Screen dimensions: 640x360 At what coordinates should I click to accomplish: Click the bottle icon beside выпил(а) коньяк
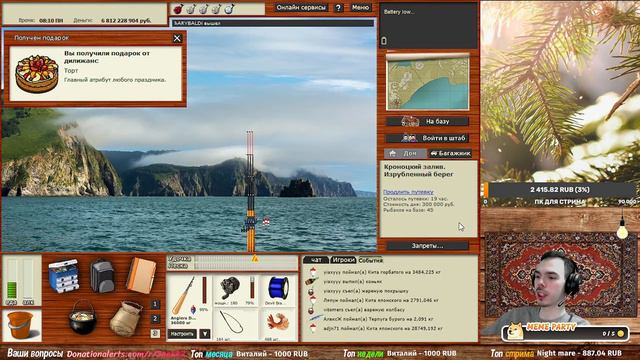click(312, 281)
